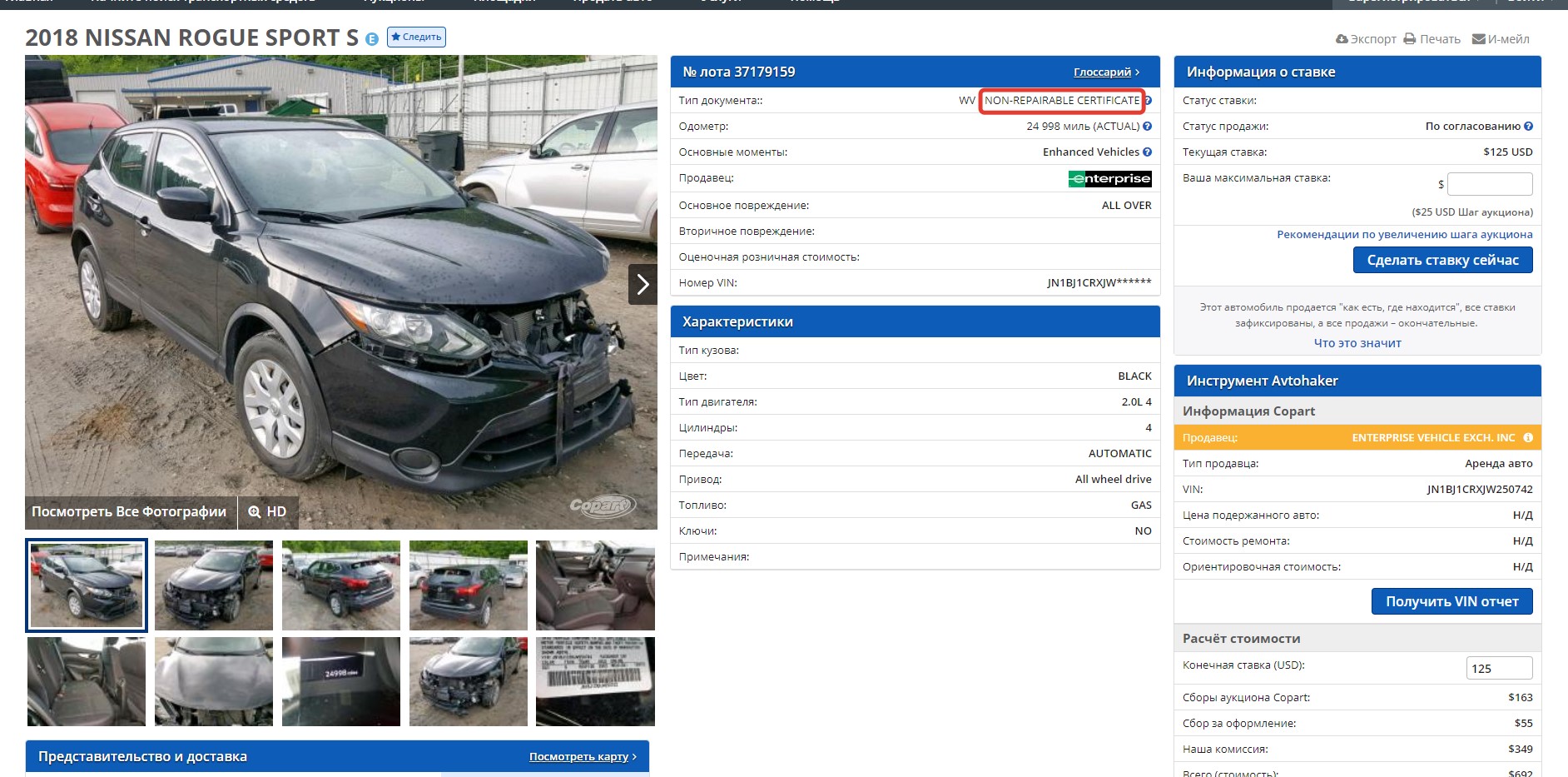Select the rear seat interior thumbnail
Screen dimensions: 1568x777
(87, 681)
